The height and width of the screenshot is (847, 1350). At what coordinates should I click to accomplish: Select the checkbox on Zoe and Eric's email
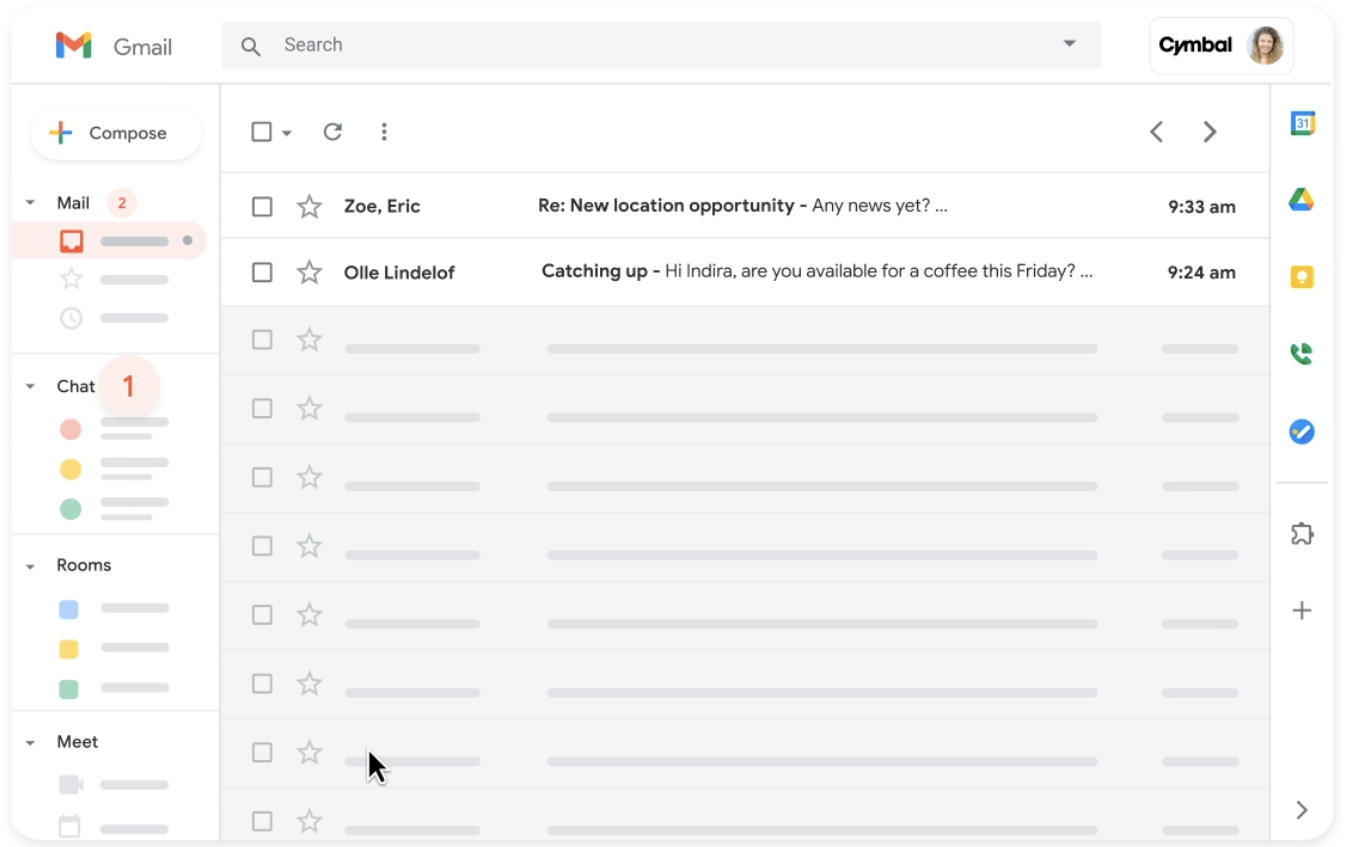click(x=262, y=206)
